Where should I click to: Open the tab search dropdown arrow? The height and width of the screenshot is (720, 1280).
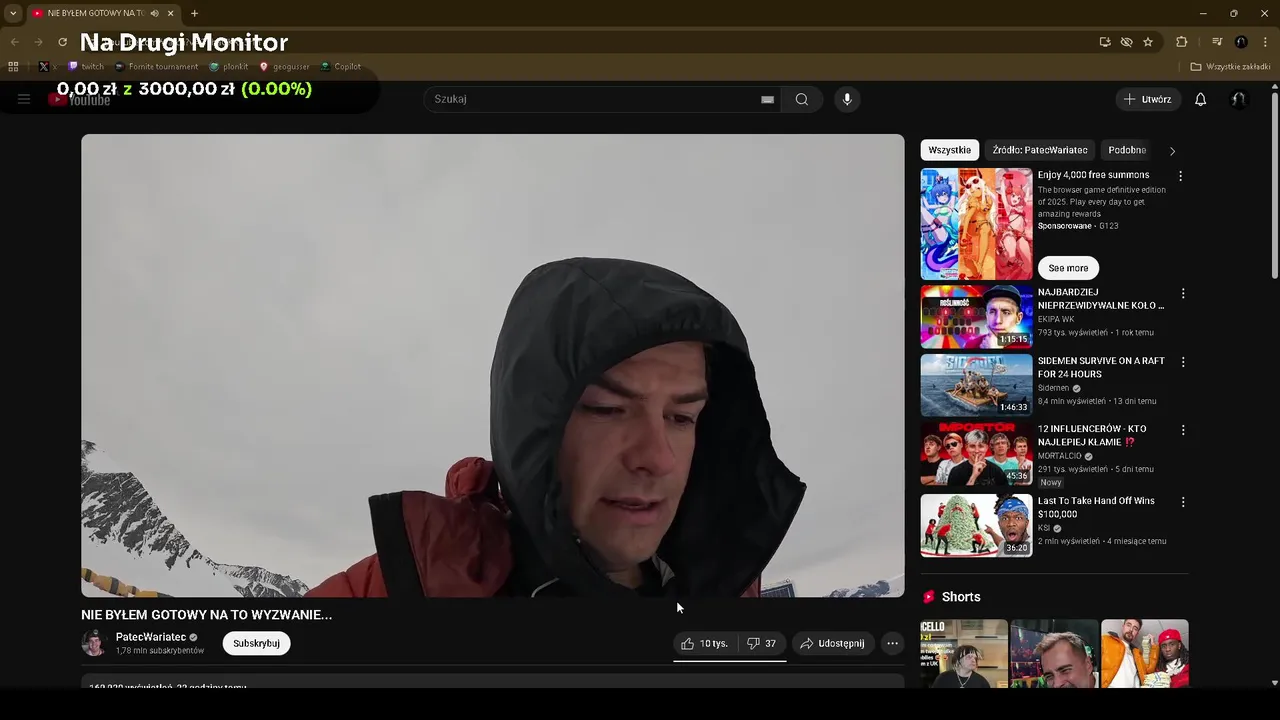pyautogui.click(x=13, y=13)
